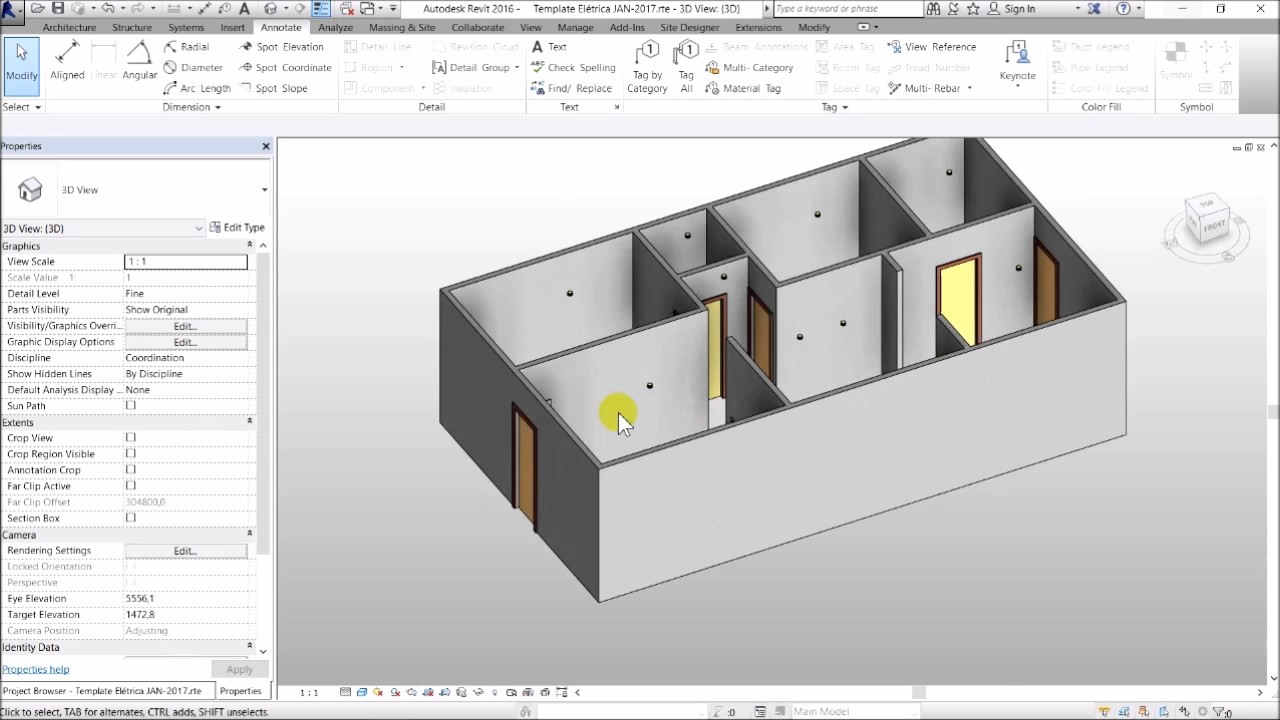
Task: Click the 1:1 view scale in view control bar
Action: 309,692
